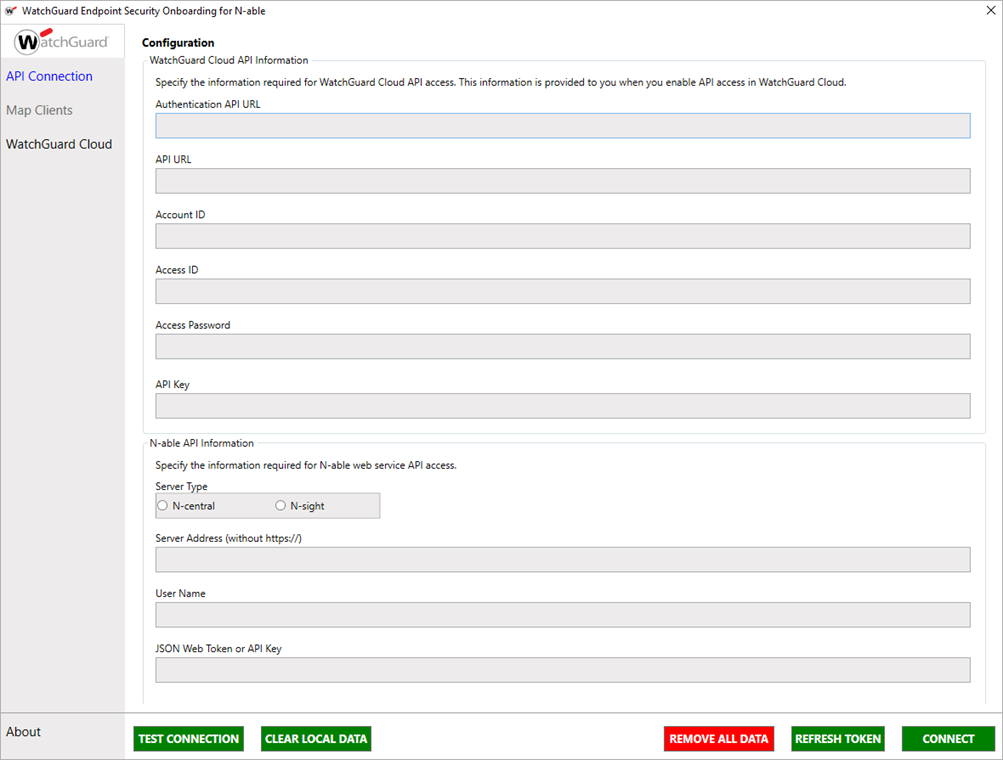
Task: Select the API Key input field
Action: click(562, 405)
